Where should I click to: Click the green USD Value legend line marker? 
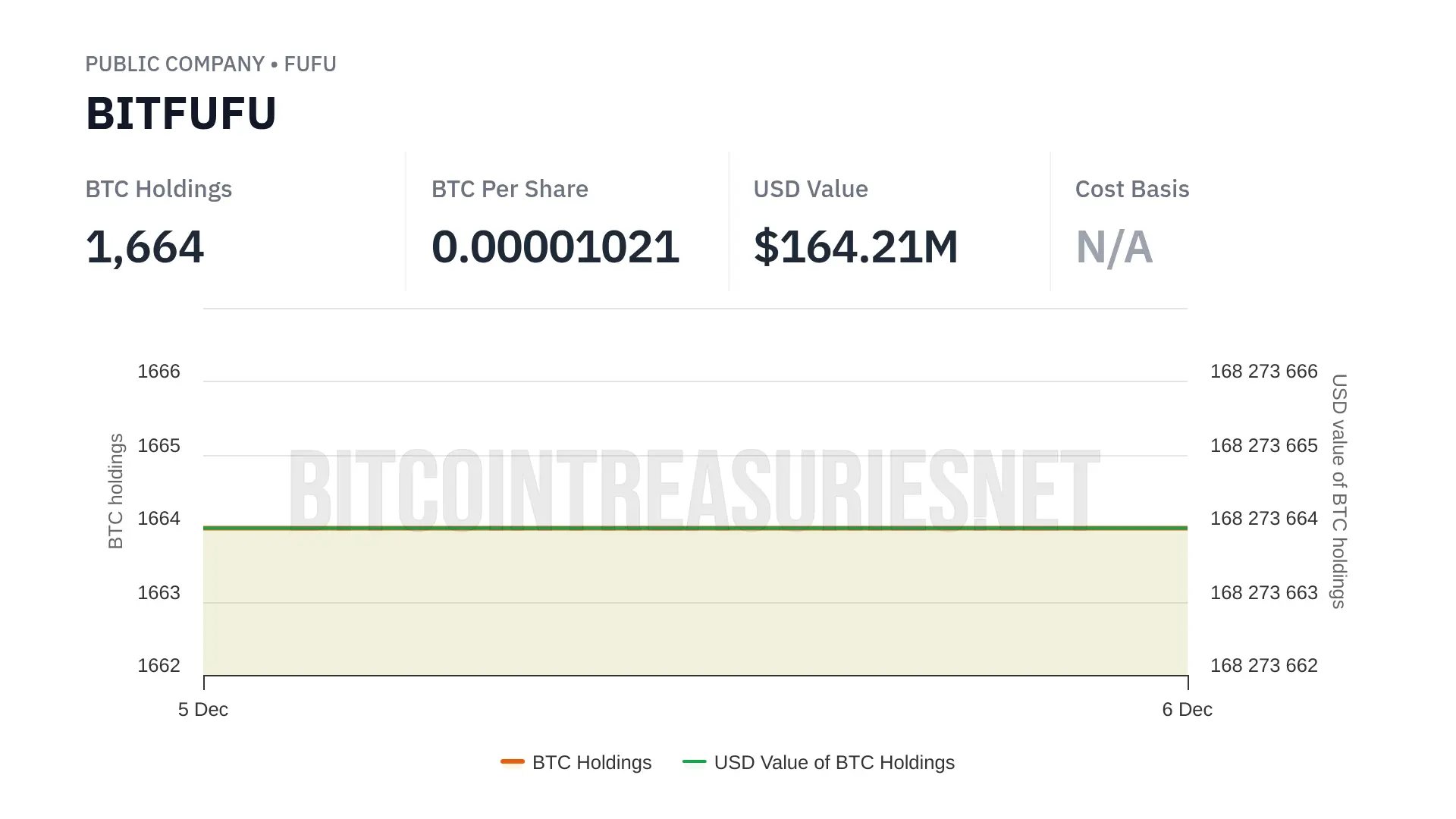click(694, 761)
